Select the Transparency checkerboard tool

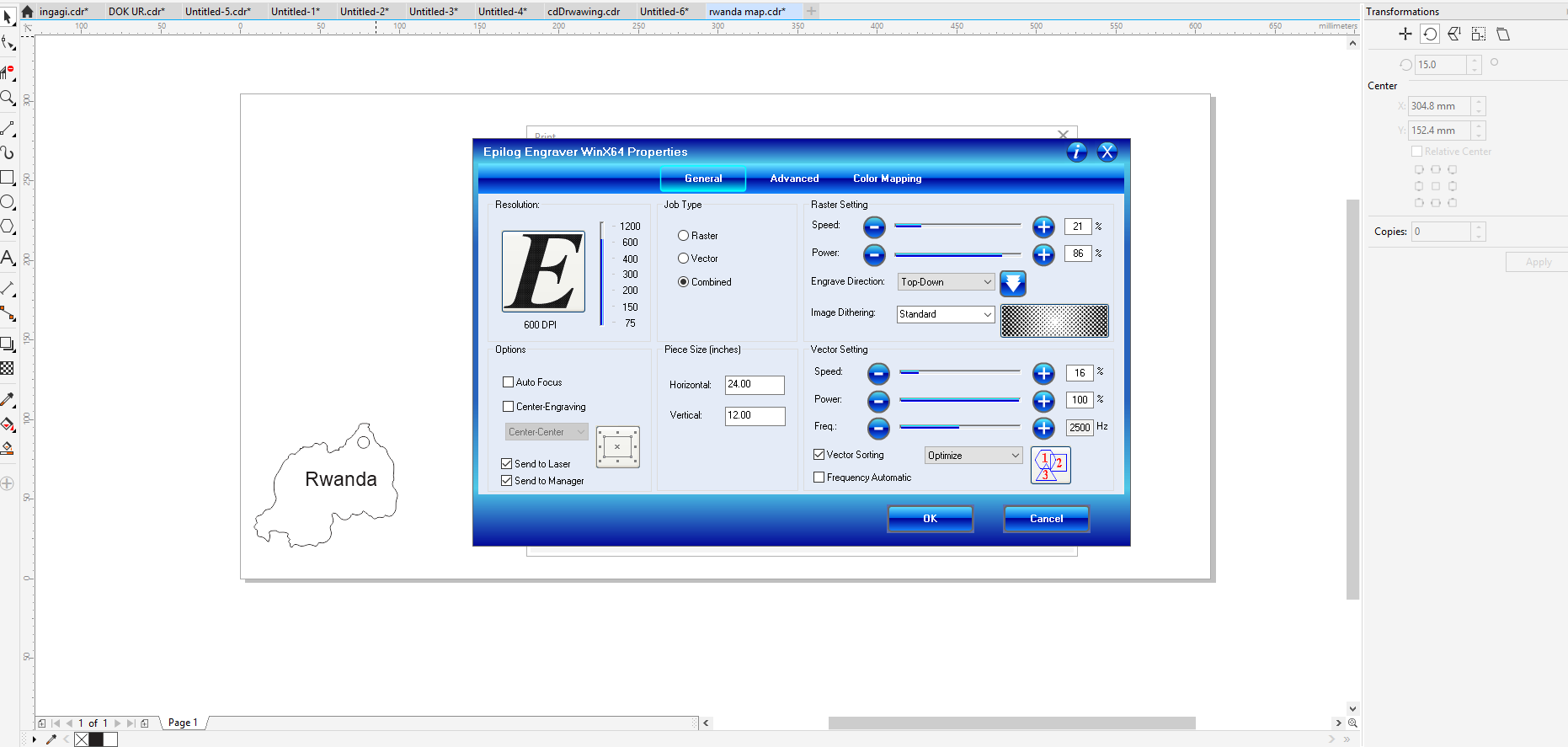(x=8, y=368)
